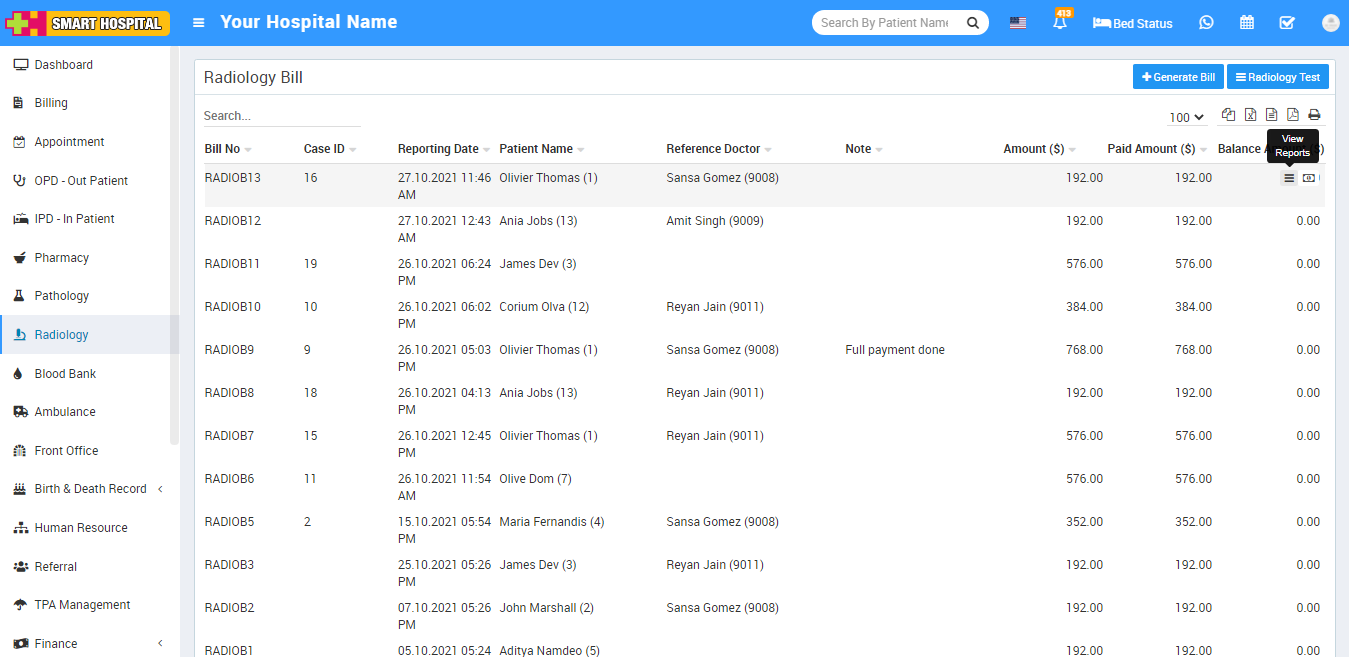Click the Radiology Test button
Screen dimensions: 1349x657
[x=1277, y=77]
